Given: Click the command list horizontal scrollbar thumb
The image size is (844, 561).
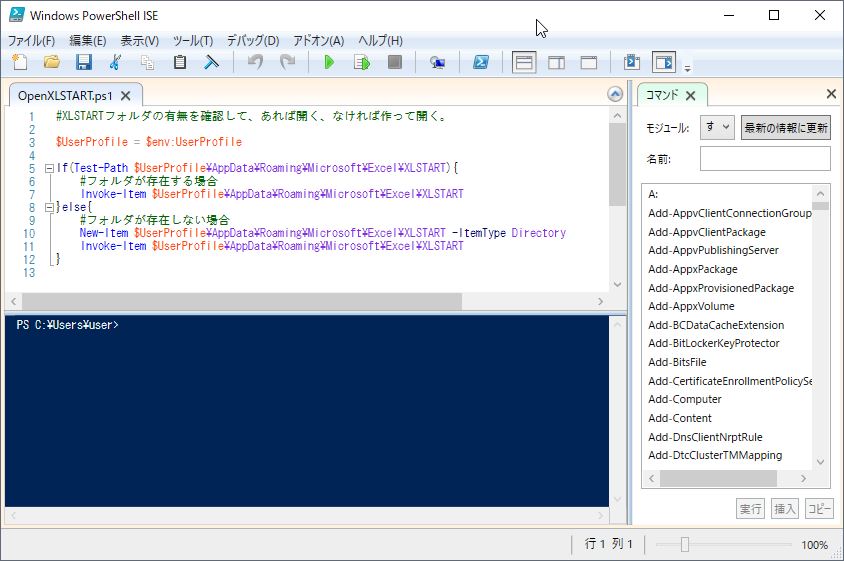Looking at the screenshot, I should (718, 478).
